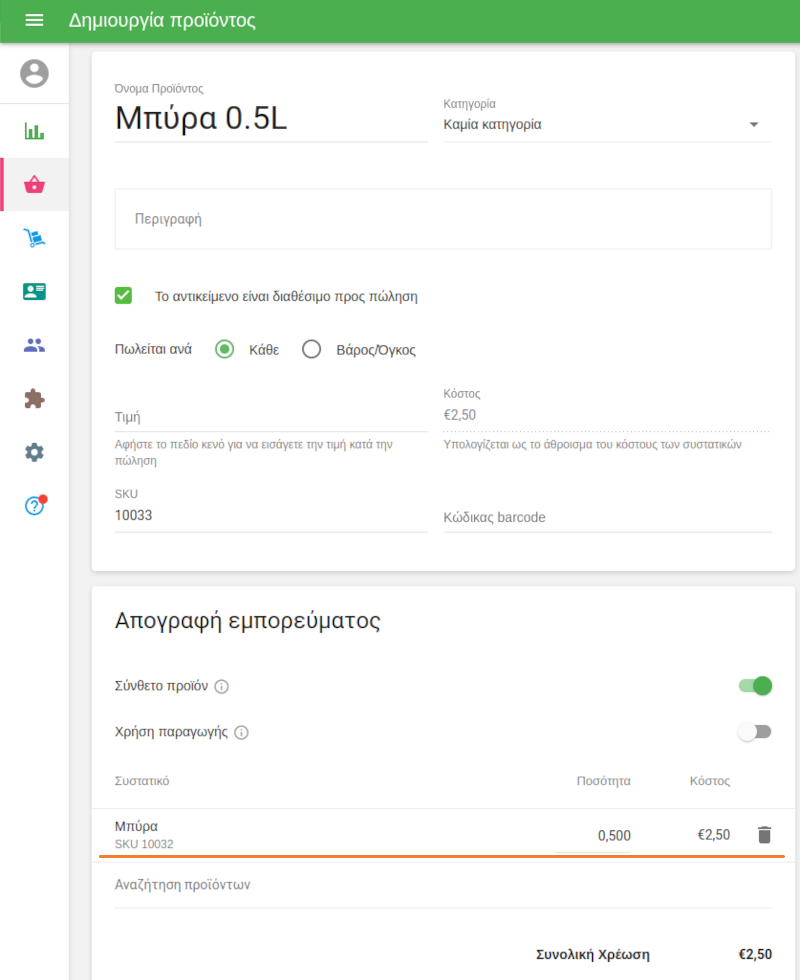Show info tooltip for Σύνθετο προϊόν
The width and height of the screenshot is (800, 980).
[x=222, y=687]
